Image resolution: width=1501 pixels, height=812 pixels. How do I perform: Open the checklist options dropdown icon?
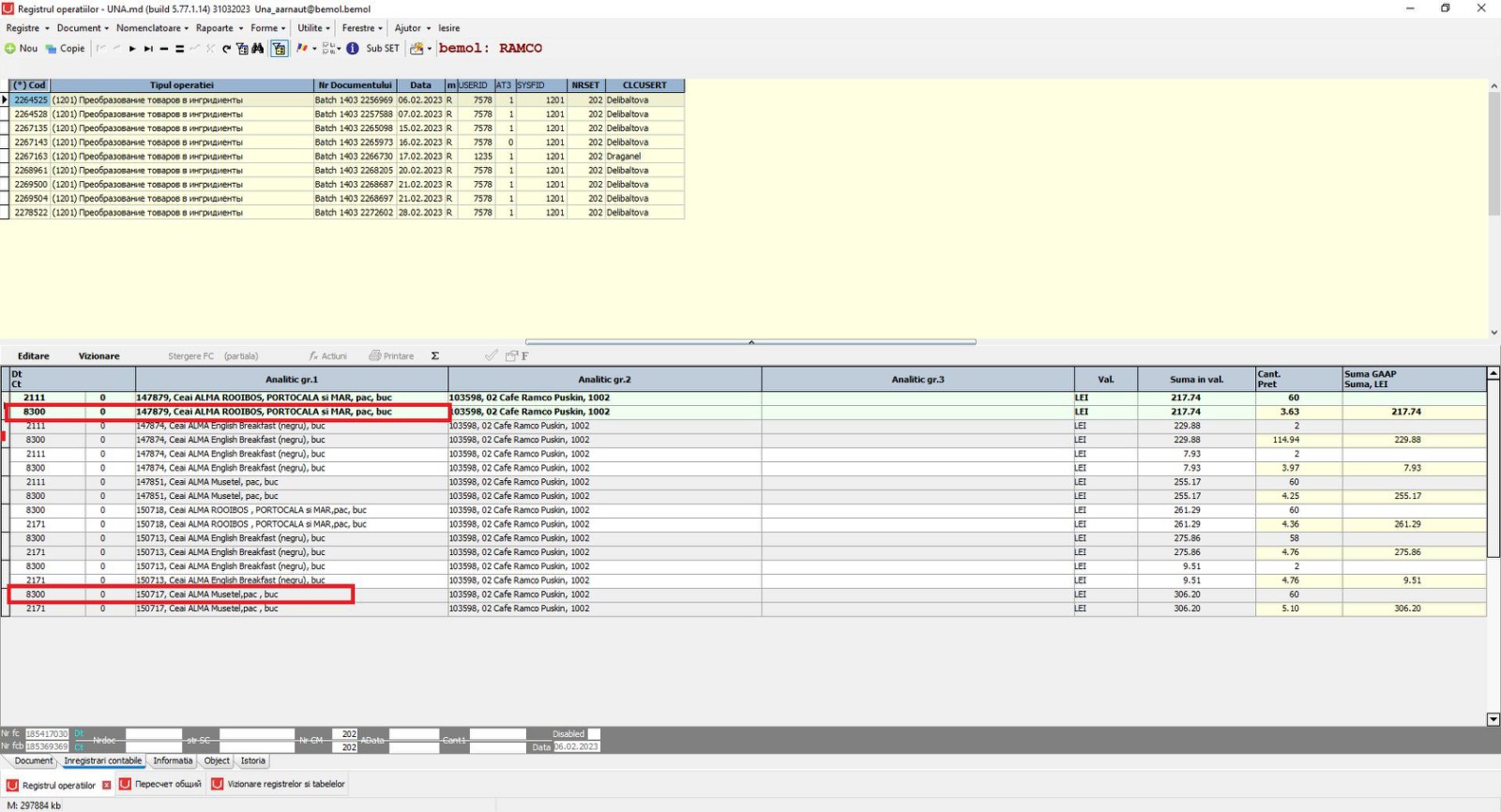pos(331,49)
